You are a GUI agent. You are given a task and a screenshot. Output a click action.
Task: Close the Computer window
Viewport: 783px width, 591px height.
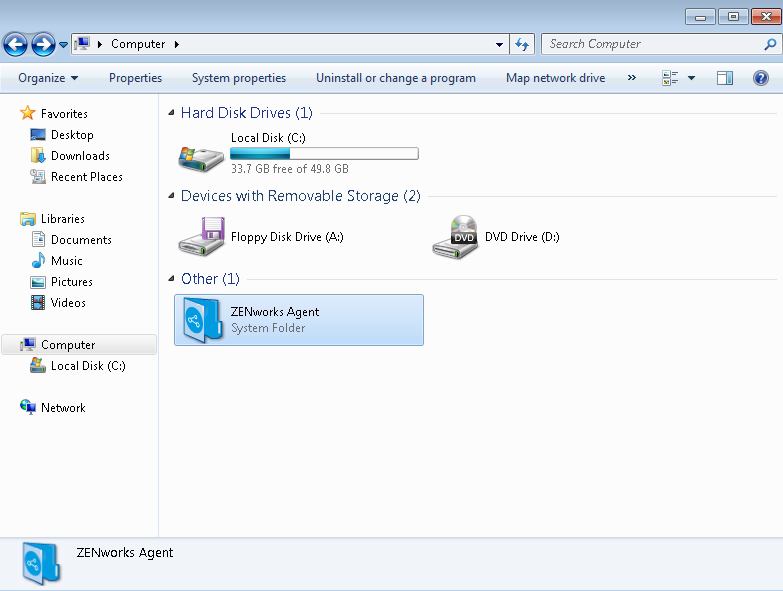coord(766,17)
